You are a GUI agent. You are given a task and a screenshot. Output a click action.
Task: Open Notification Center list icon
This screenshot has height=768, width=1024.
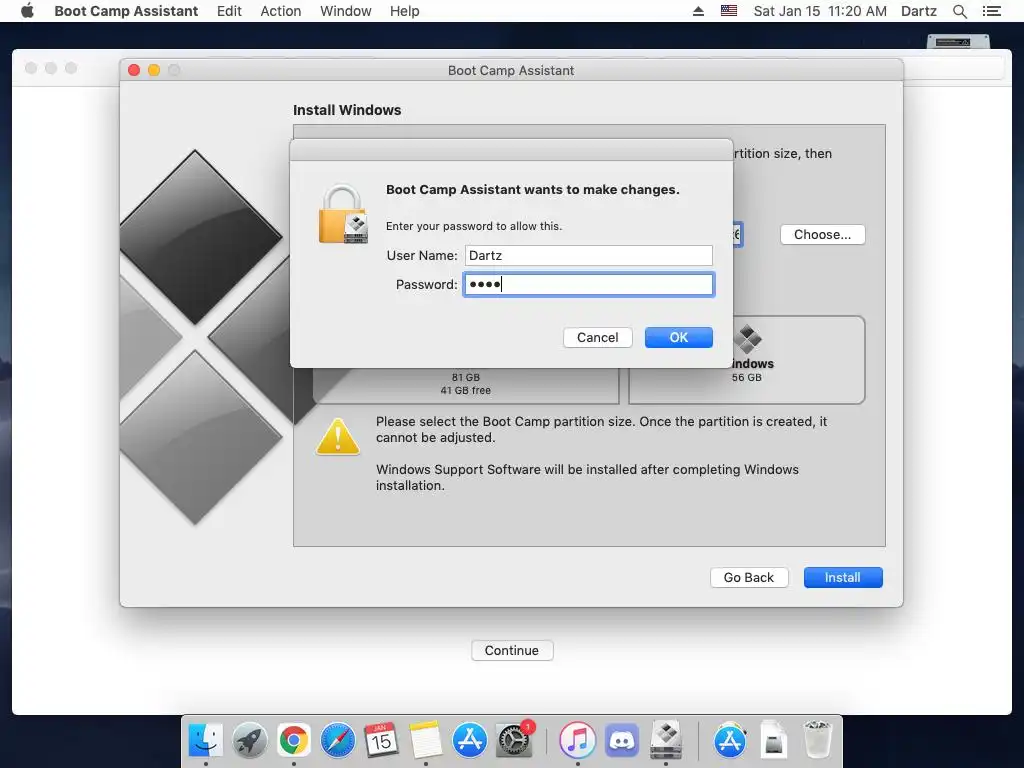991,11
